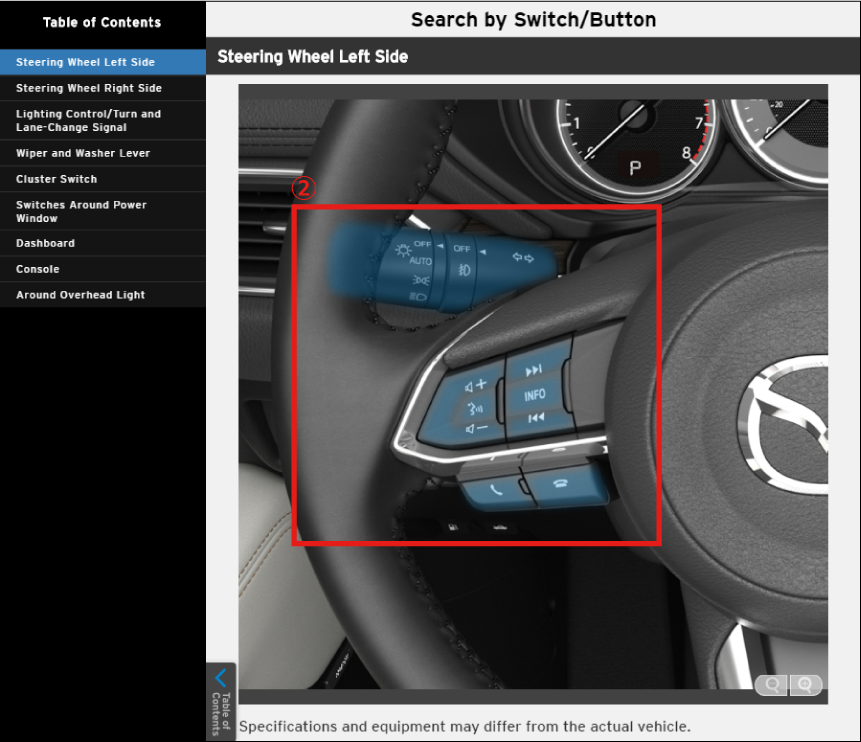
Task: Click the zoom in magnifier icon
Action: tap(806, 685)
